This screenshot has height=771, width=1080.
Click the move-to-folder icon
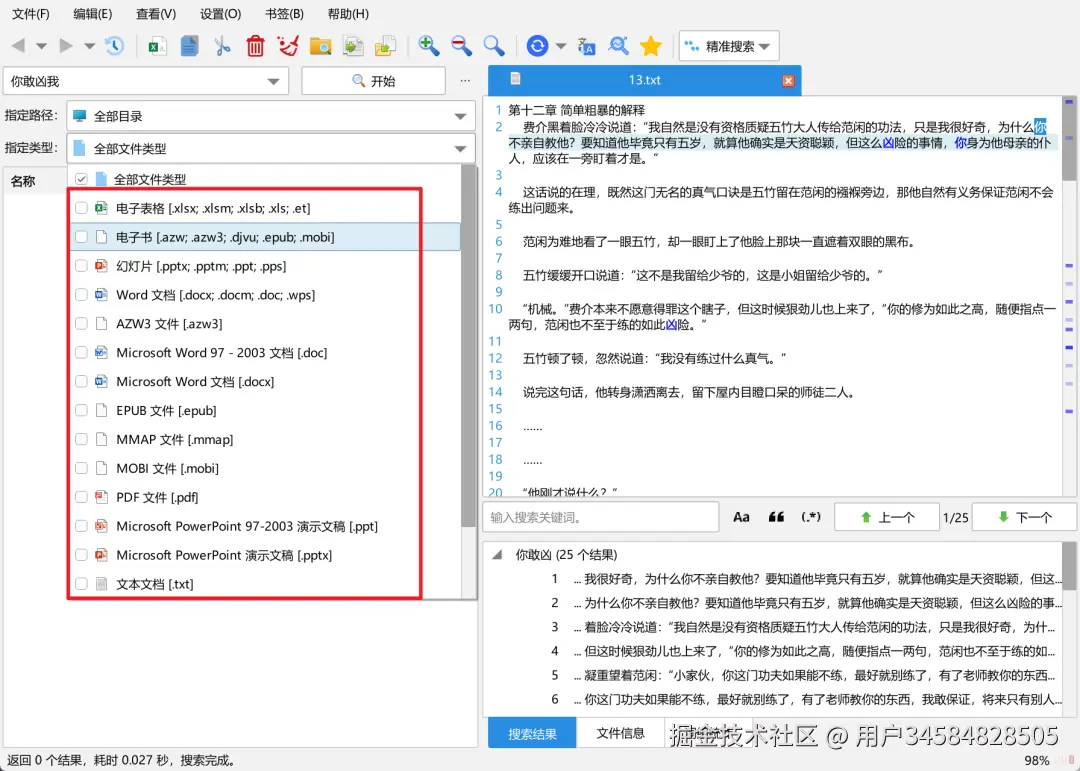[385, 46]
